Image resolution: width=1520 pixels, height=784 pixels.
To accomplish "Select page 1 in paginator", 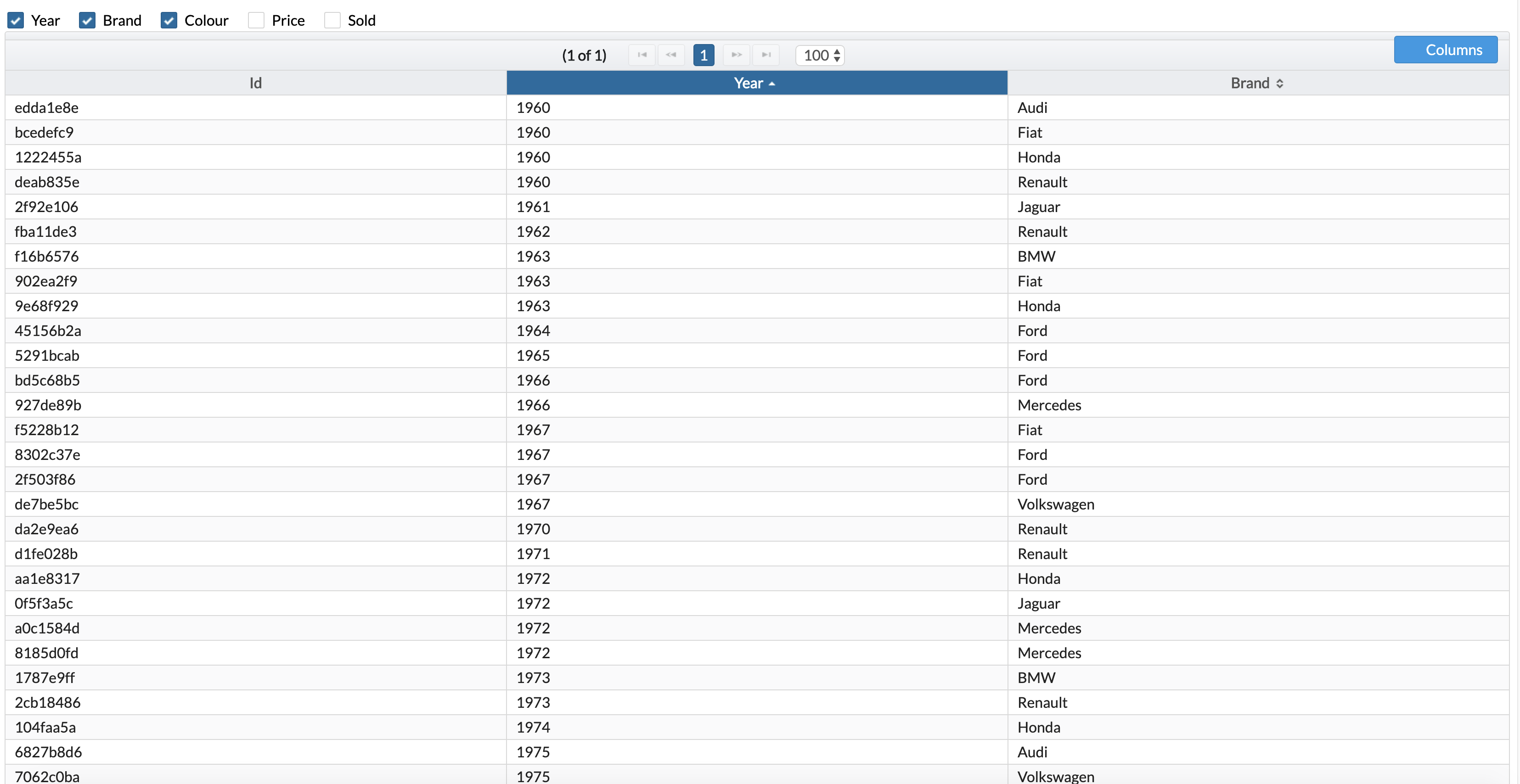I will click(x=704, y=55).
